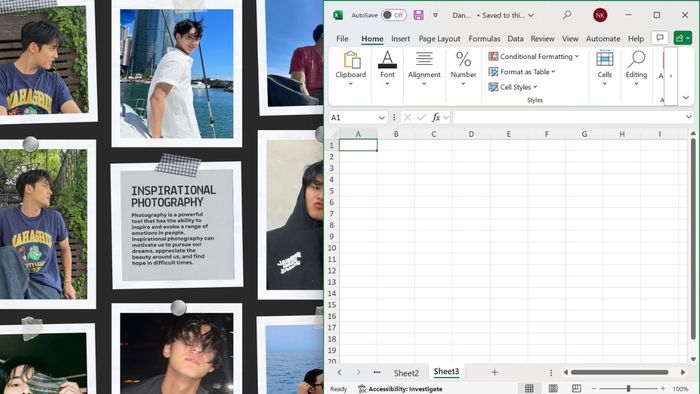Screen dimensions: 700x394
Task: Go to the Data tab
Action: 515,39
